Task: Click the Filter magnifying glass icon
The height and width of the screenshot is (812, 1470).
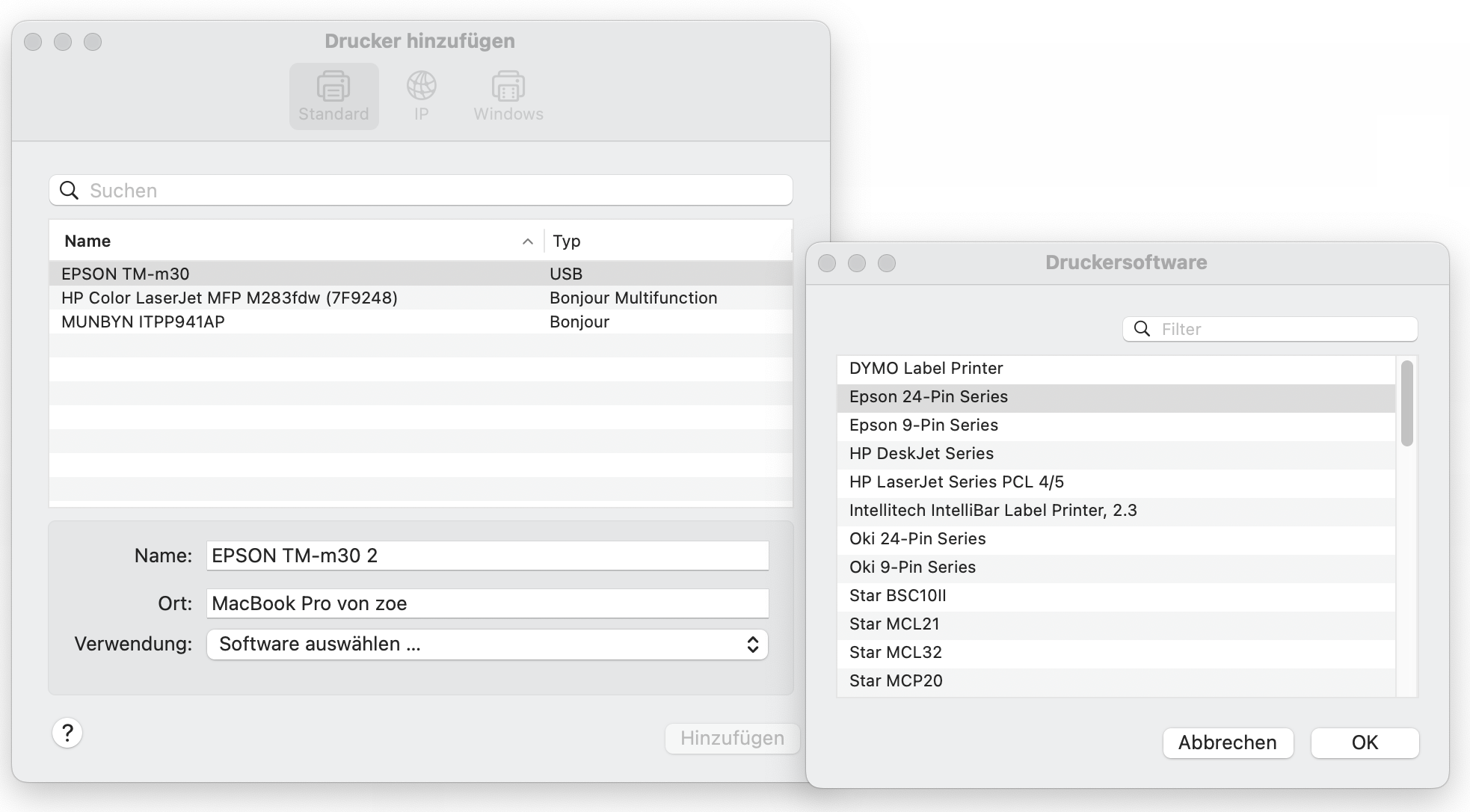Action: click(x=1142, y=329)
